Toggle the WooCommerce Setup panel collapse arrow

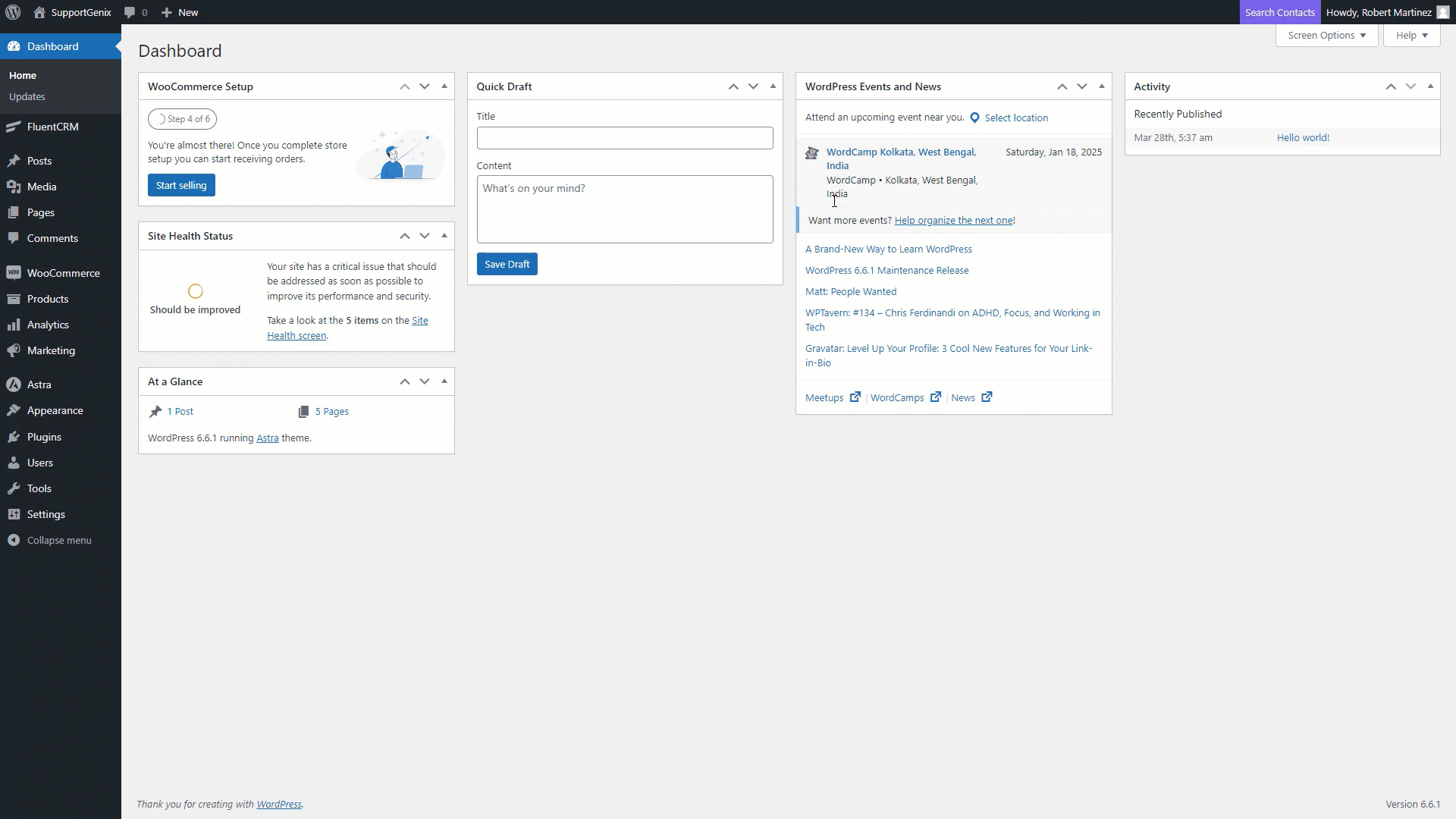[444, 86]
